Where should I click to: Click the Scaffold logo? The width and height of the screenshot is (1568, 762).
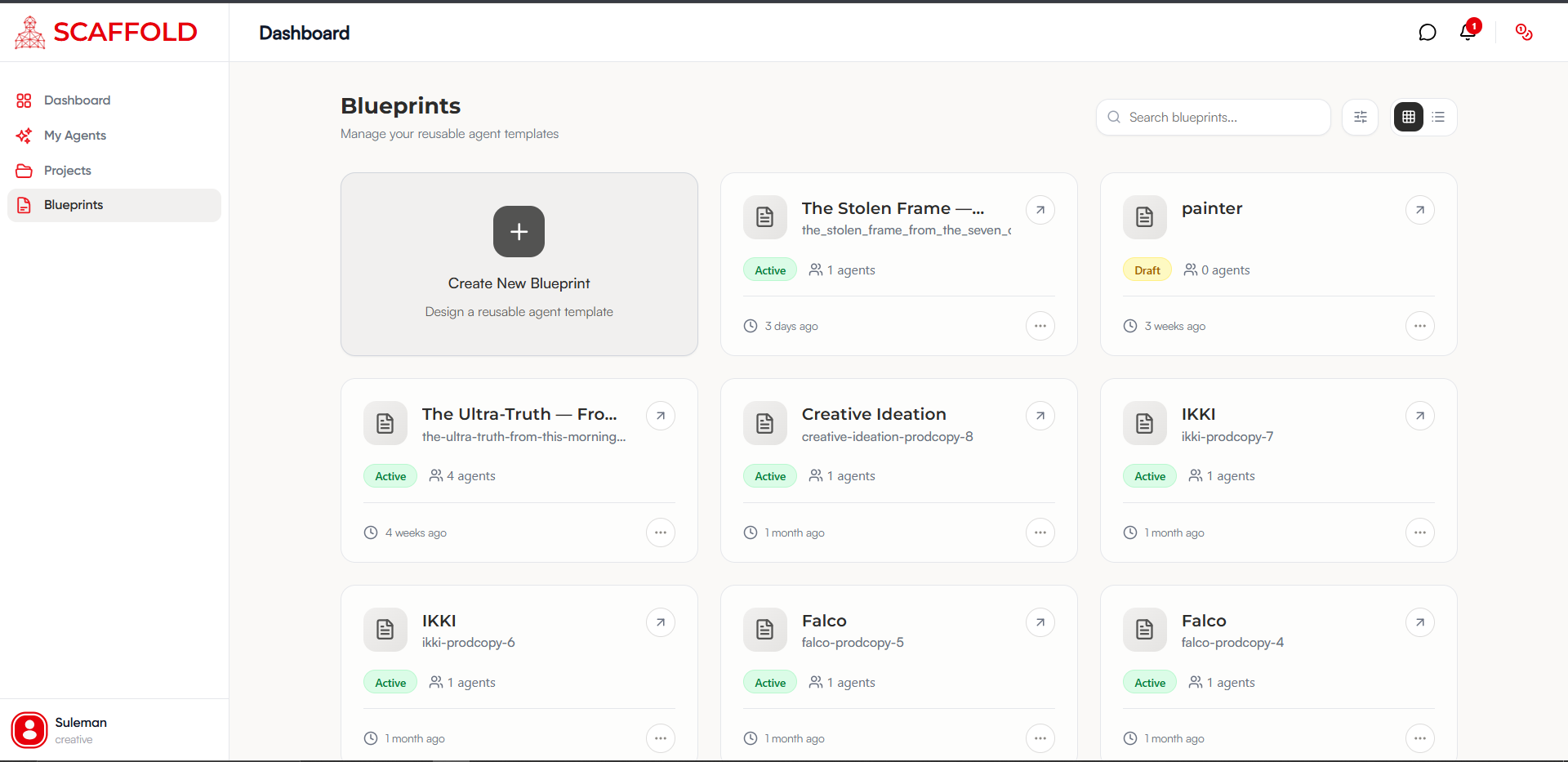pyautogui.click(x=105, y=32)
